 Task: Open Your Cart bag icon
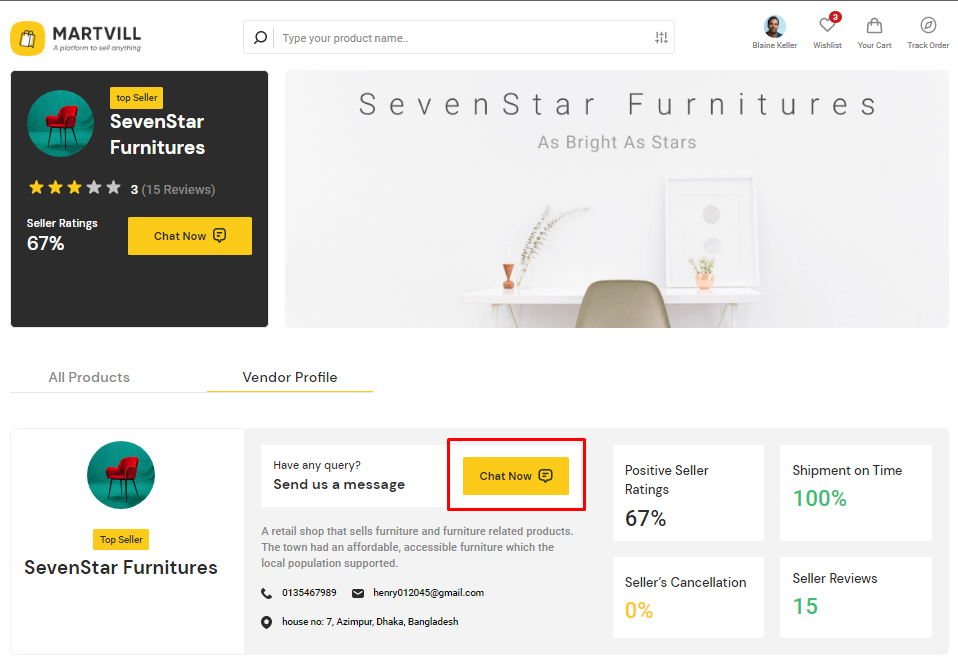(874, 27)
